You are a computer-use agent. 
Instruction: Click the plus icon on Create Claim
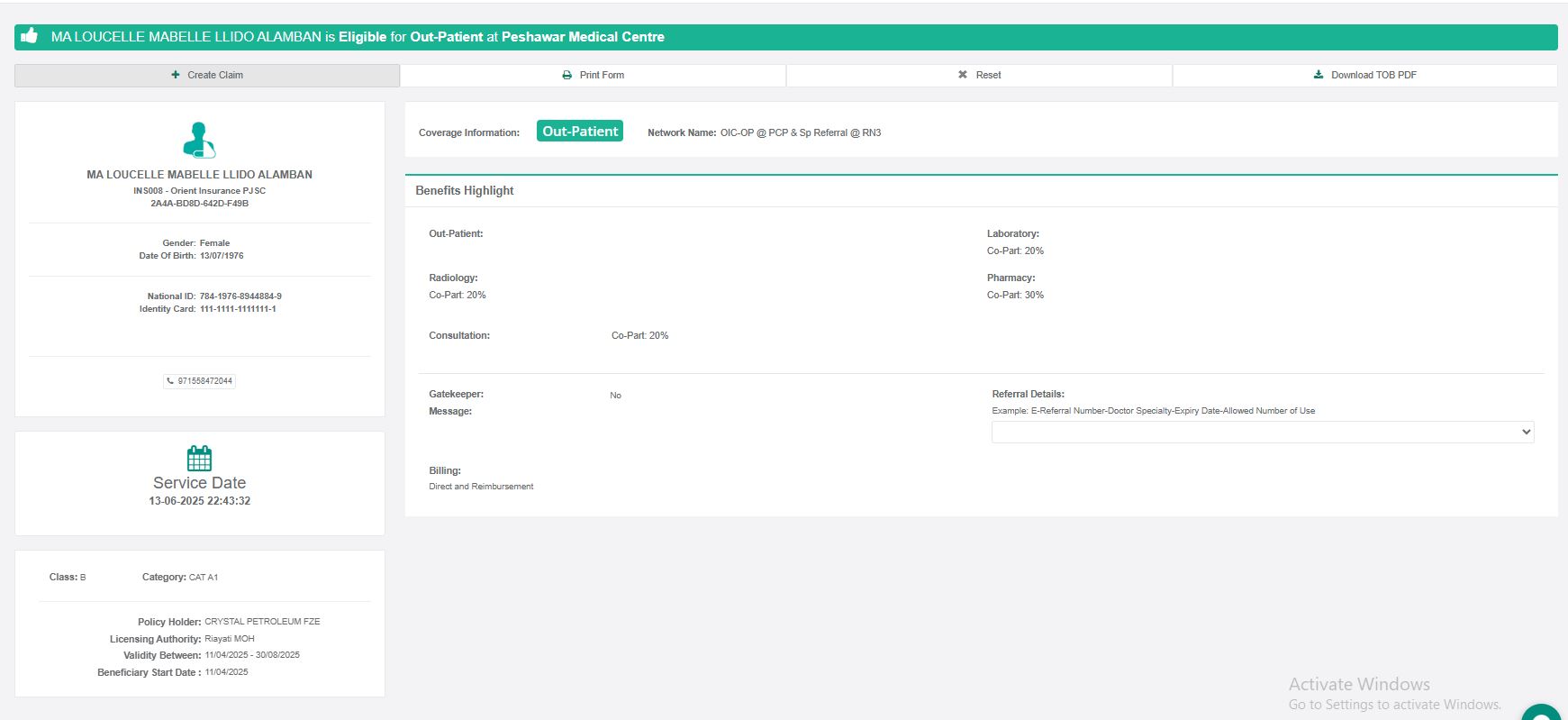176,75
